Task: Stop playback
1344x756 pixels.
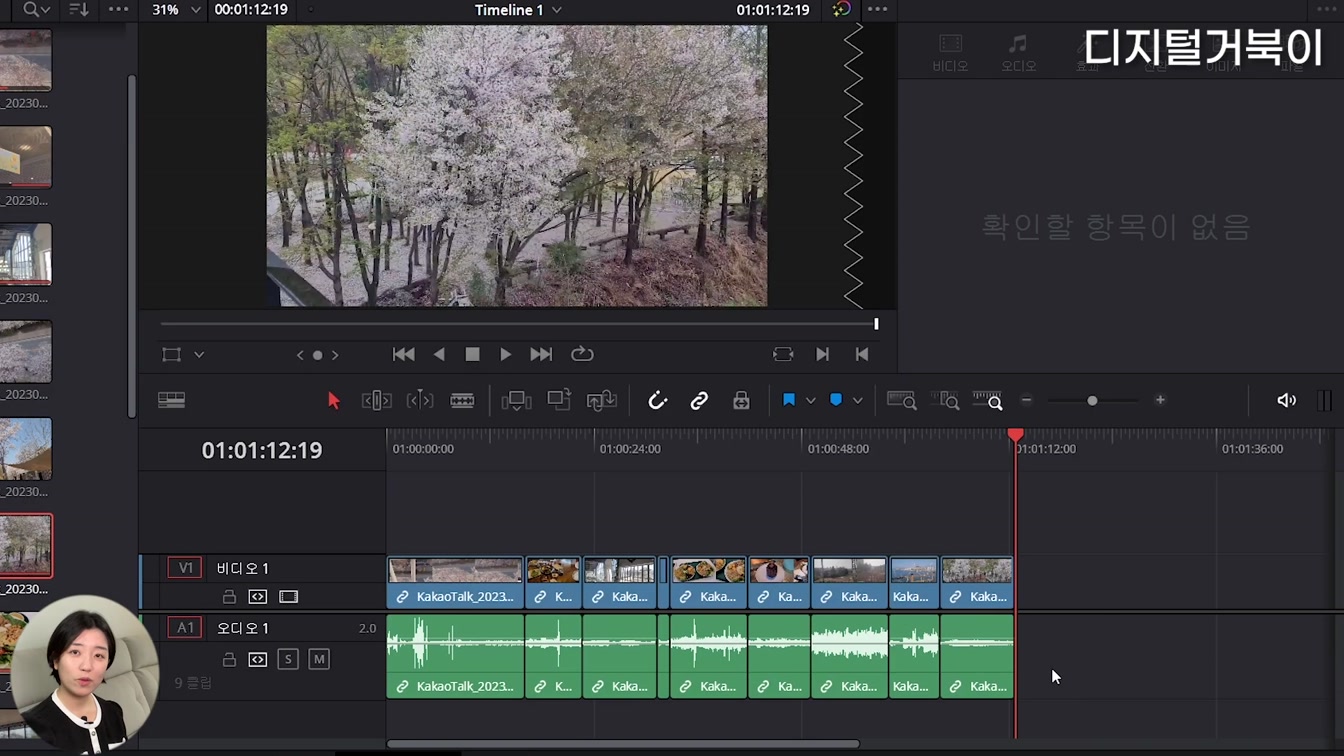Action: tap(473, 354)
